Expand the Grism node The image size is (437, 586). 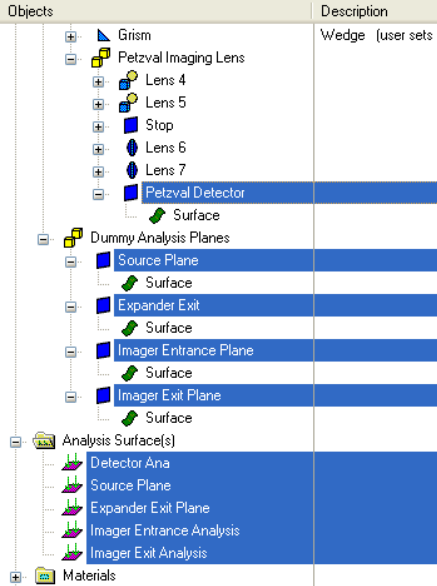pyautogui.click(x=70, y=36)
